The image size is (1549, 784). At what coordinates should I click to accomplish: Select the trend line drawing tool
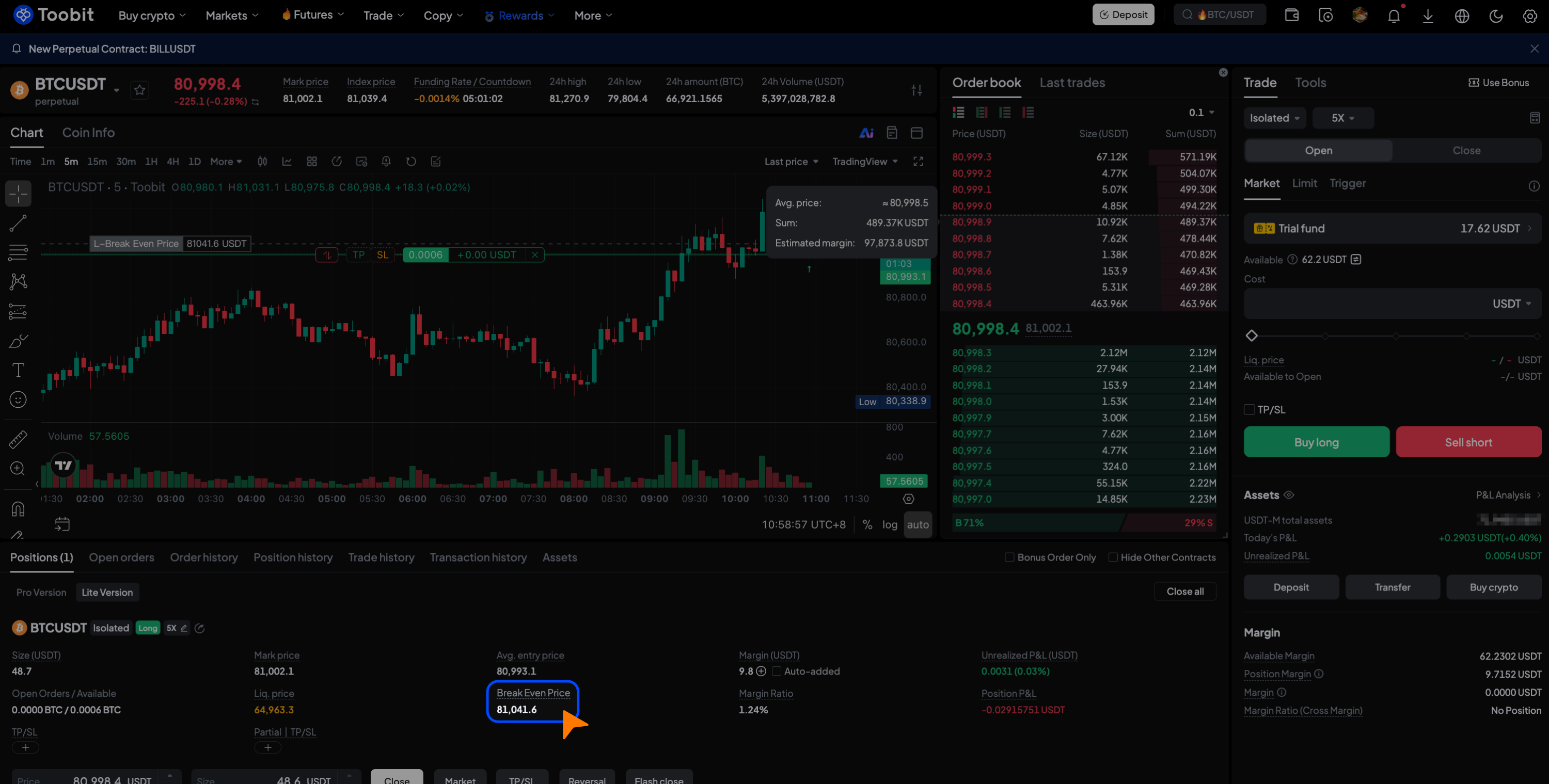coord(18,223)
